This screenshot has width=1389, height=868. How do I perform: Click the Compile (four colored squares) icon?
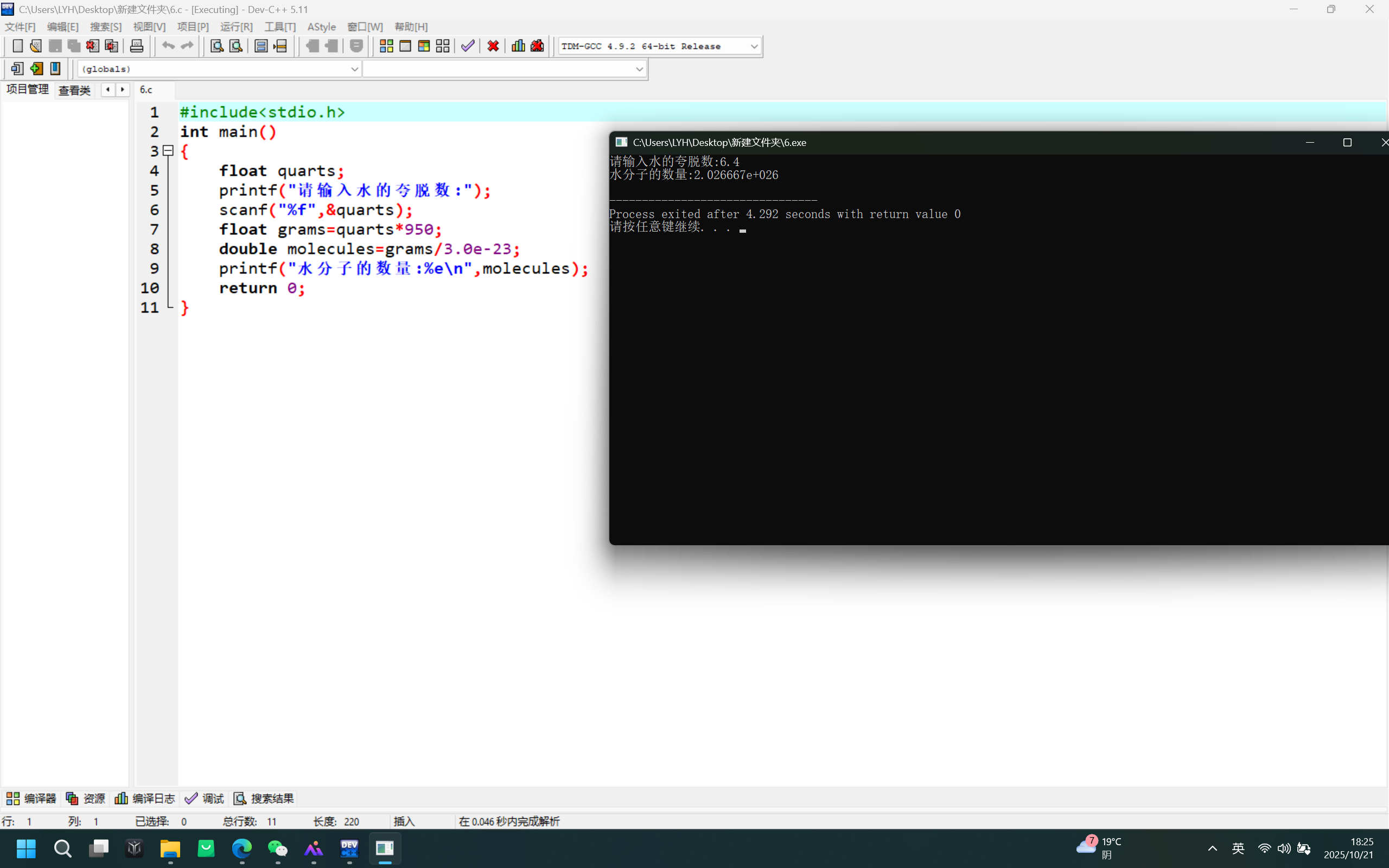(386, 46)
